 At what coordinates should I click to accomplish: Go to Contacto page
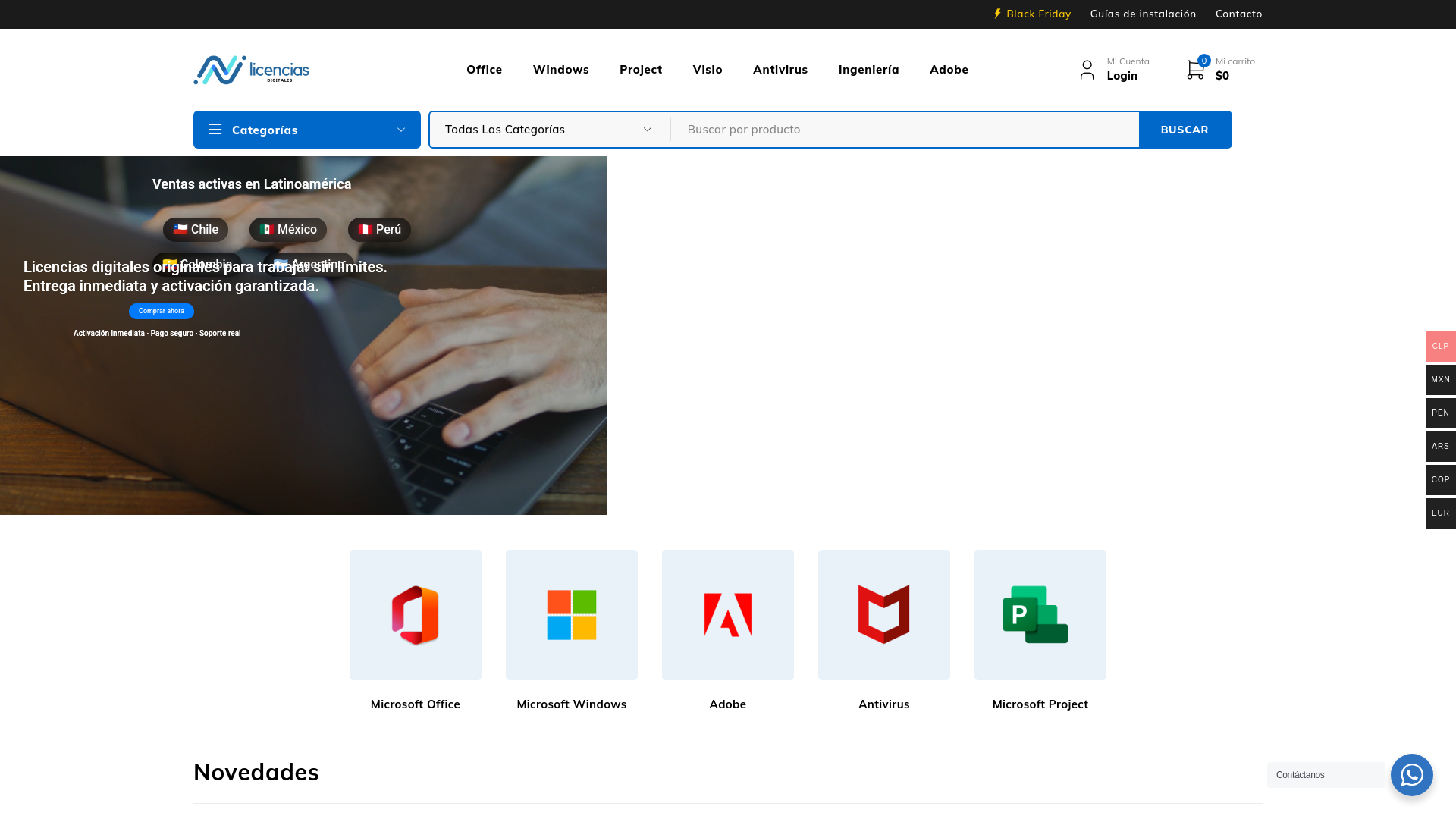[x=1238, y=14]
